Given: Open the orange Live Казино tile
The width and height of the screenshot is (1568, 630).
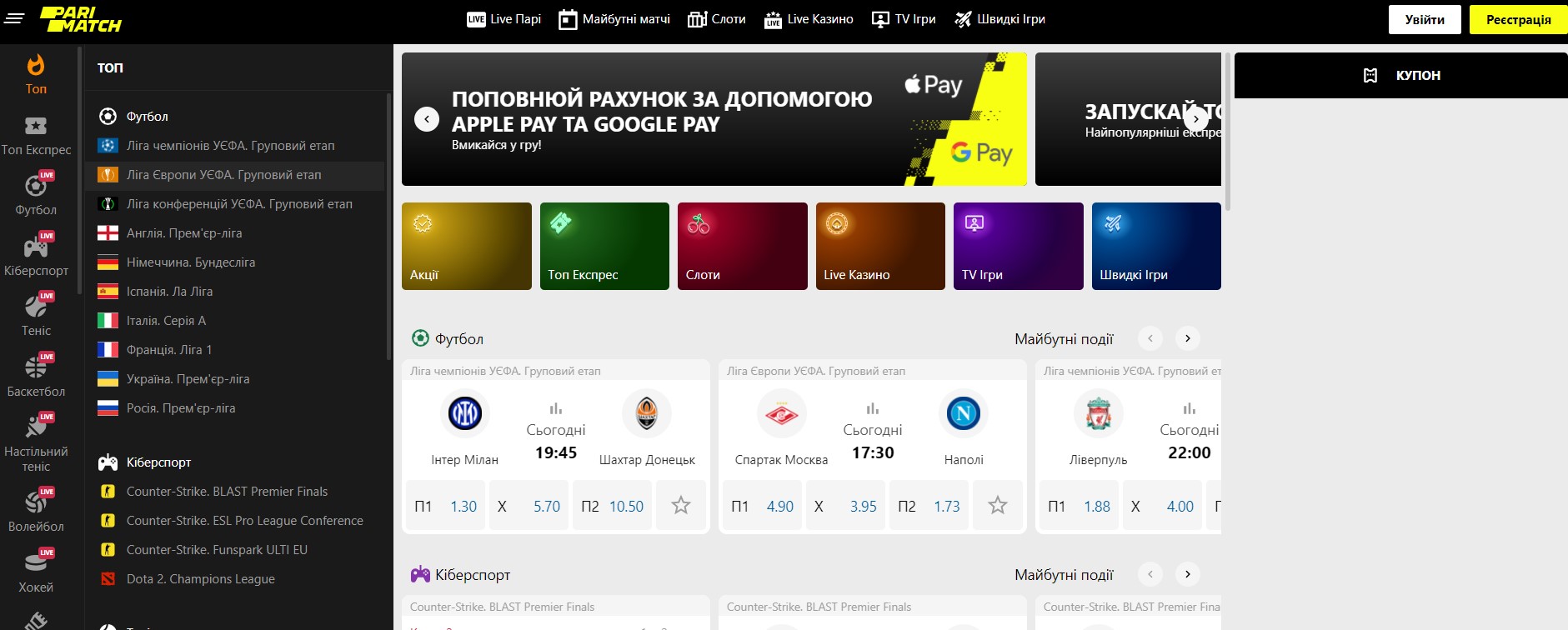Looking at the screenshot, I should coord(880,246).
